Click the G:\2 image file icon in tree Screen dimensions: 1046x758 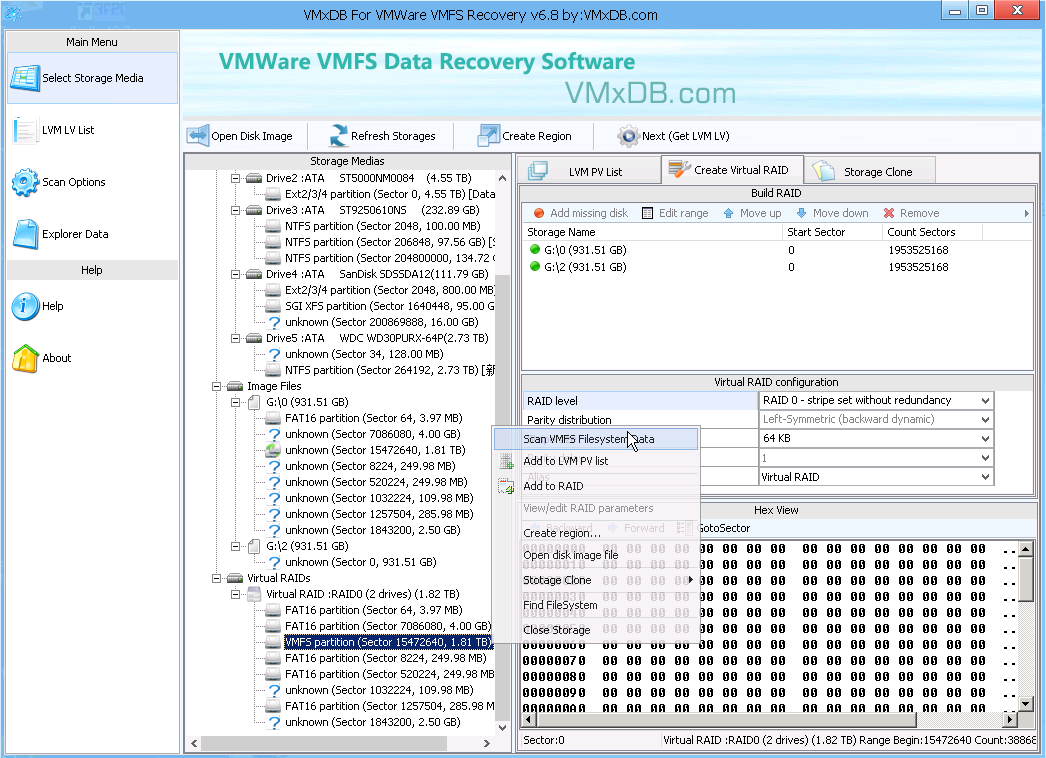point(253,546)
